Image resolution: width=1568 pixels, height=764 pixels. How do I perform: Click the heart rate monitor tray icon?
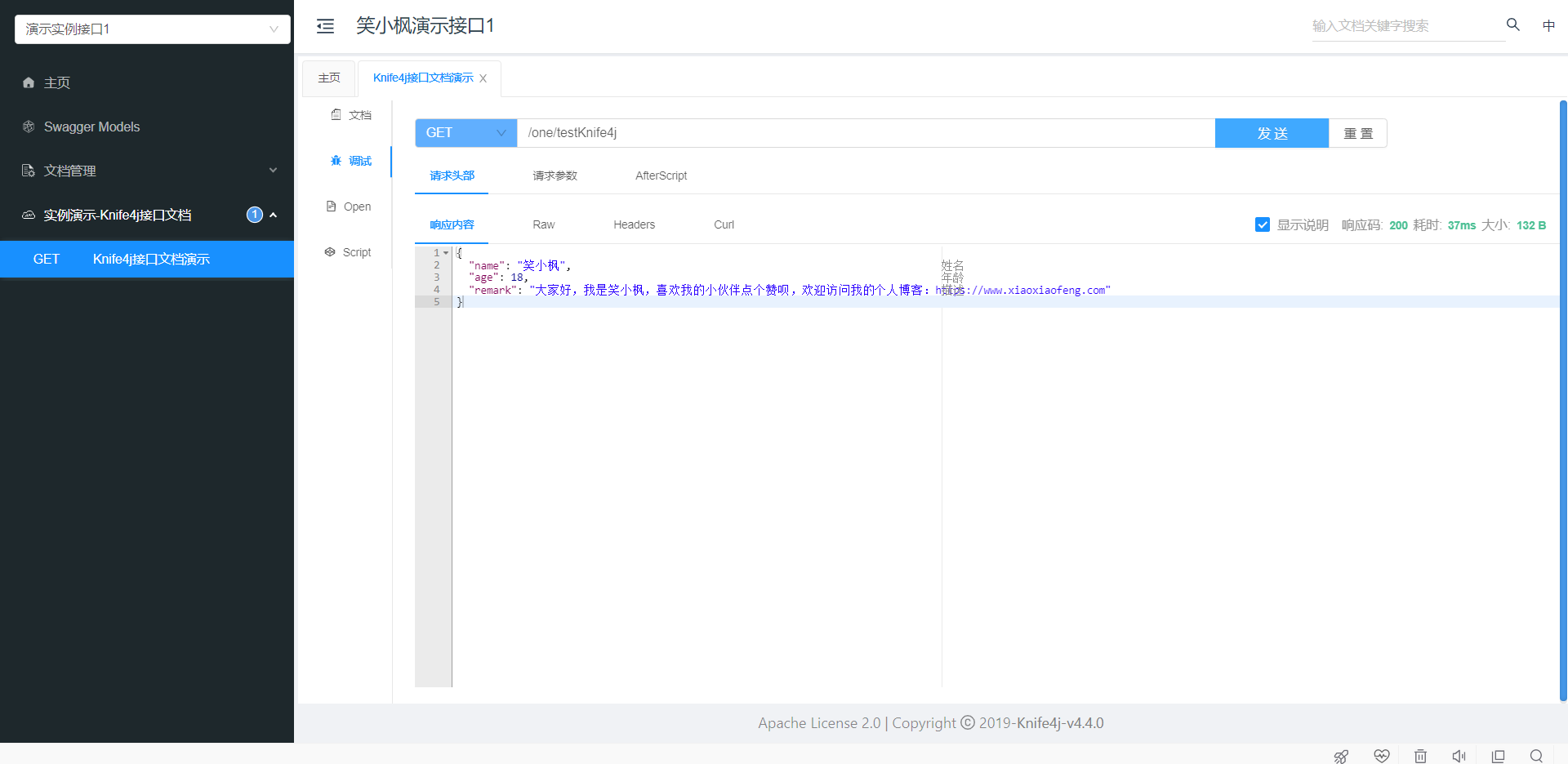pyautogui.click(x=1381, y=756)
